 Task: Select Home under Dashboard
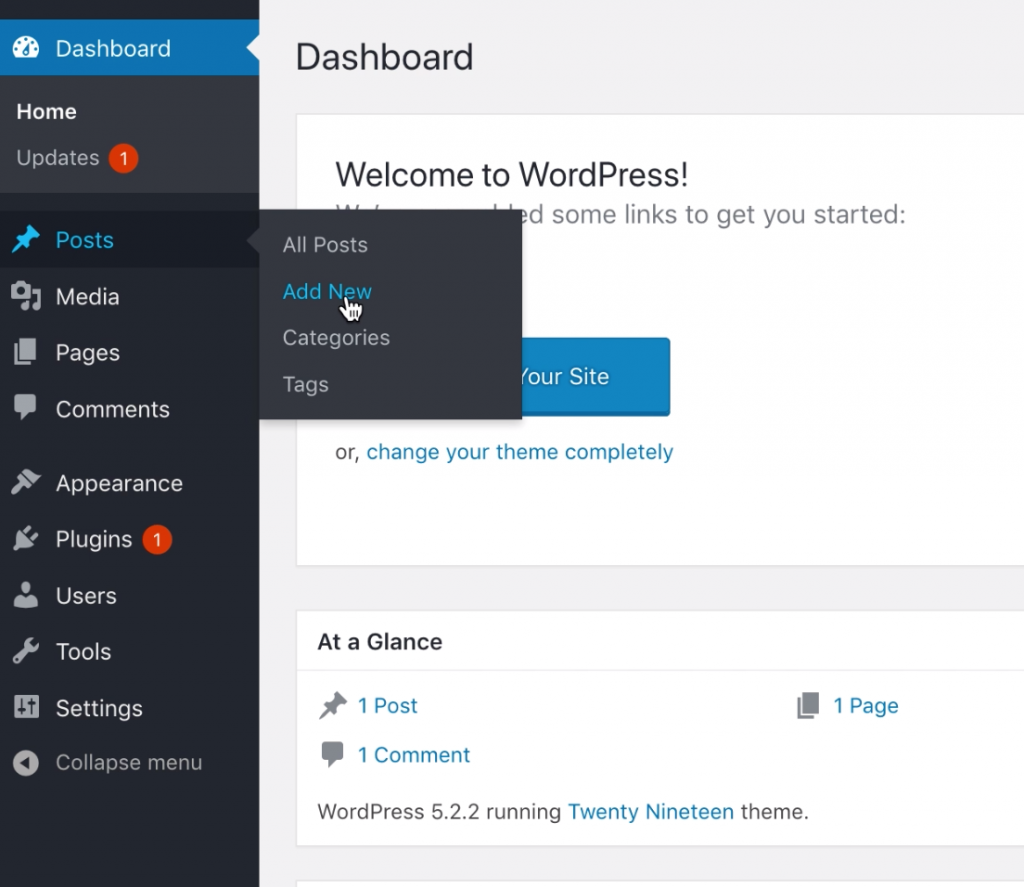coord(46,111)
